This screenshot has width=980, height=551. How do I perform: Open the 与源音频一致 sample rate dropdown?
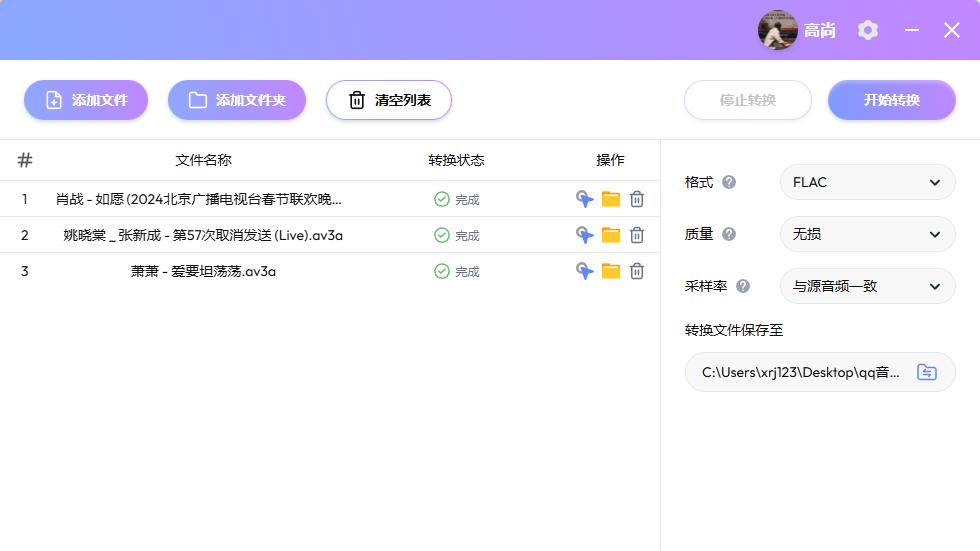pyautogui.click(x=868, y=286)
